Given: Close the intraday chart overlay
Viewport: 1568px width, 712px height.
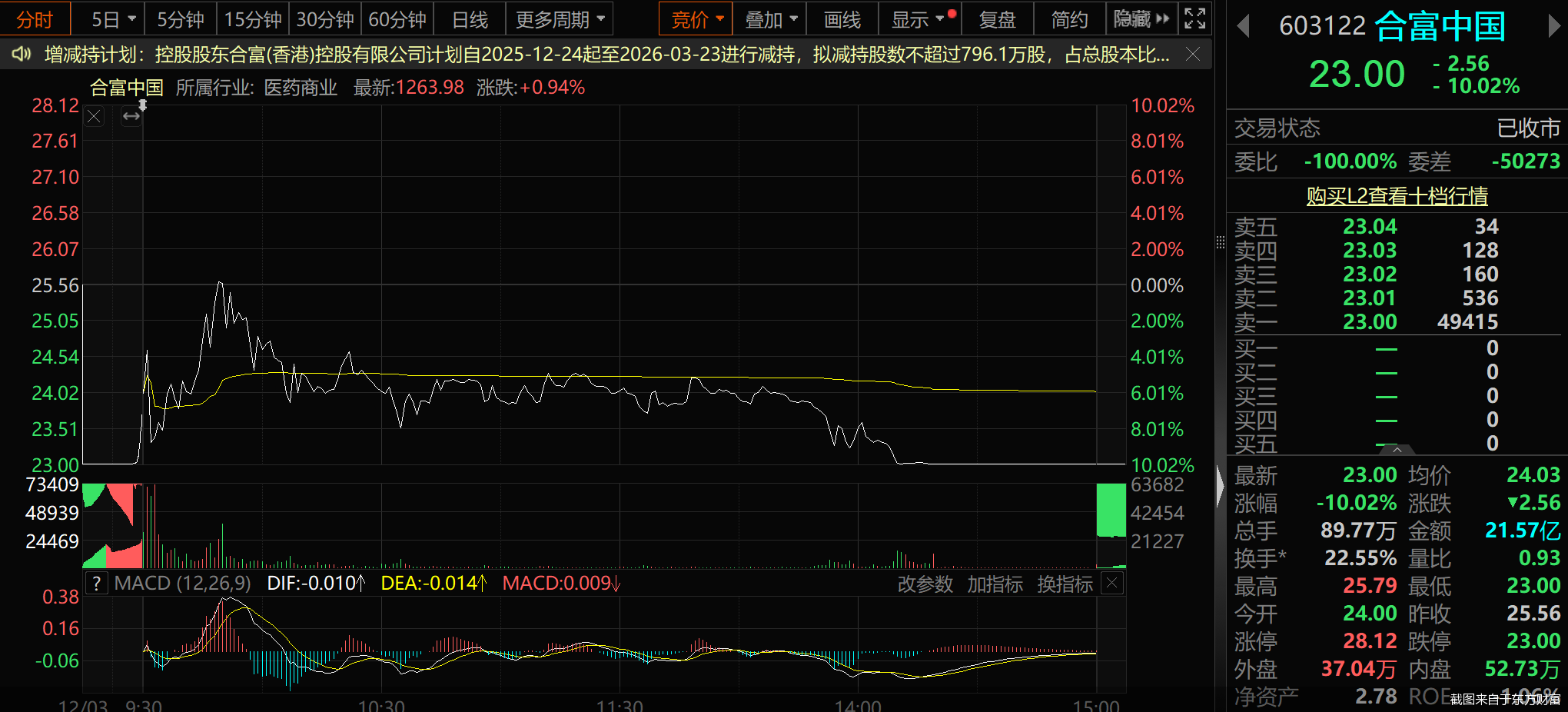Looking at the screenshot, I should click(93, 115).
